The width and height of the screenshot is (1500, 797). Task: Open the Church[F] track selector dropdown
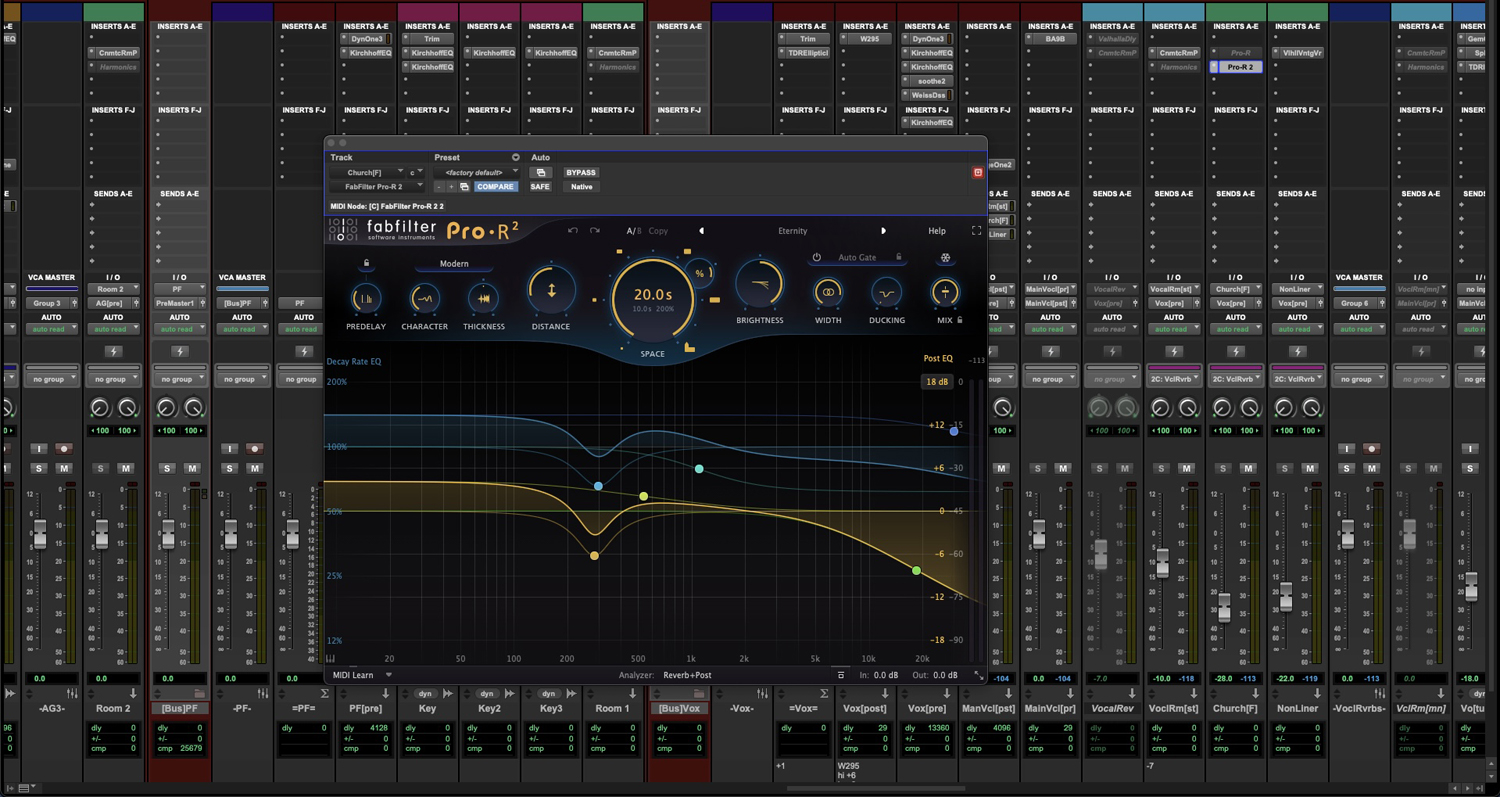[368, 173]
